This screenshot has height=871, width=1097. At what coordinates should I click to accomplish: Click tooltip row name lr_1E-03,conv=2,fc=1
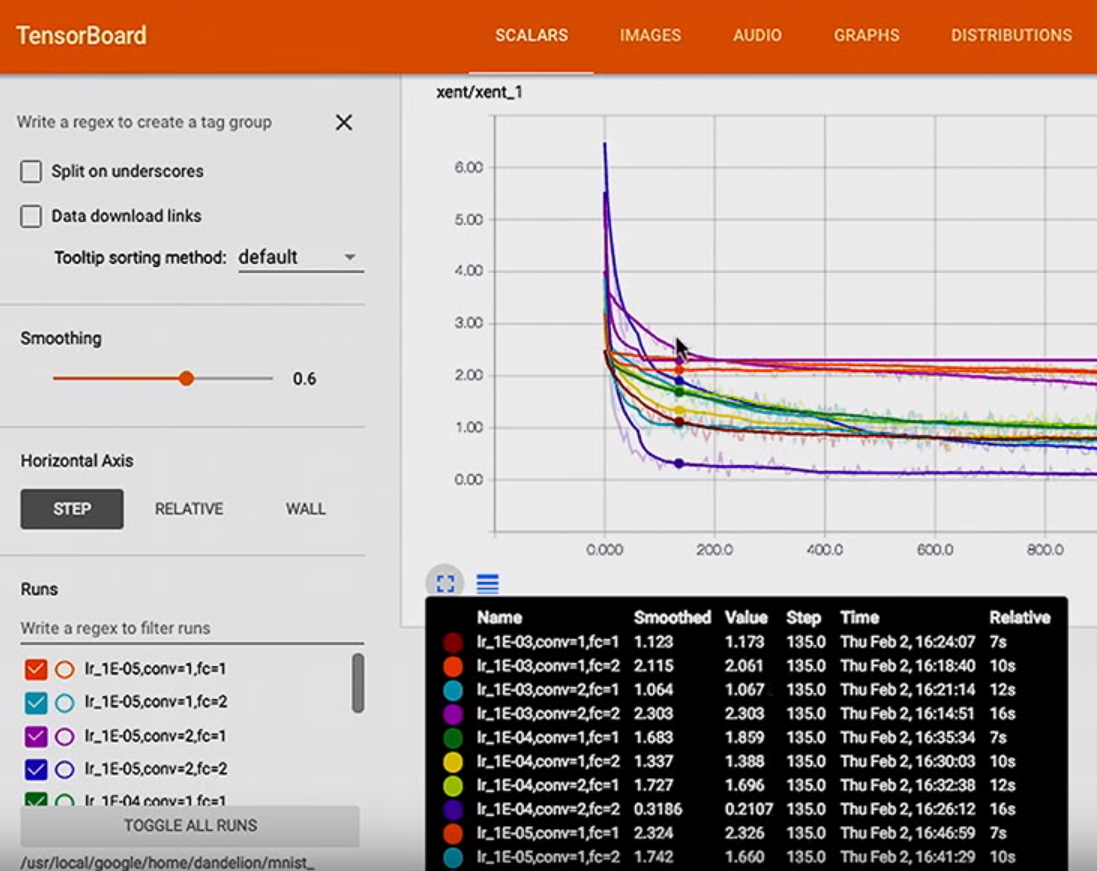[548, 690]
